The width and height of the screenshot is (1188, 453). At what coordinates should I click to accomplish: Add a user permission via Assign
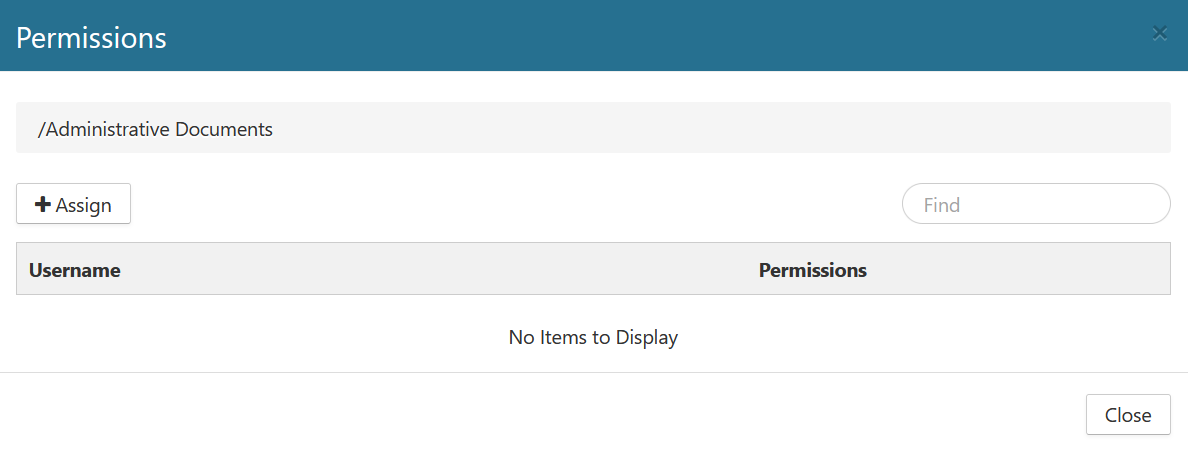tap(74, 205)
